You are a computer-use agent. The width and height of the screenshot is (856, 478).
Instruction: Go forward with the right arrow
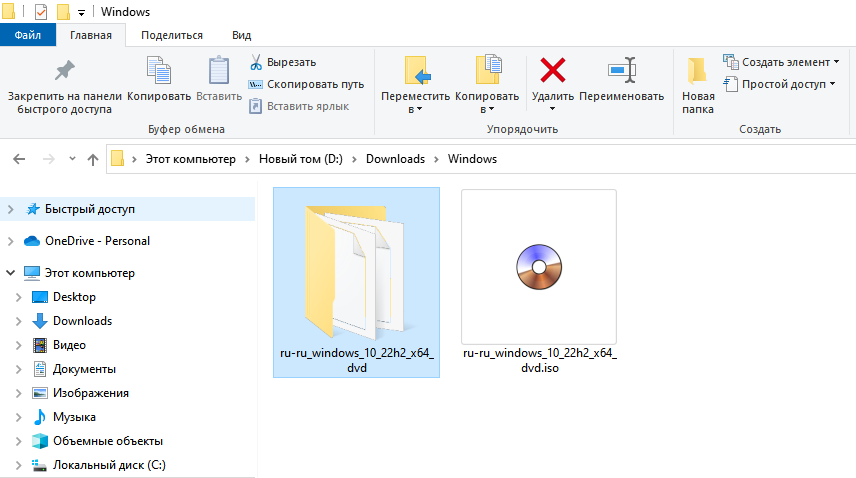[x=49, y=159]
